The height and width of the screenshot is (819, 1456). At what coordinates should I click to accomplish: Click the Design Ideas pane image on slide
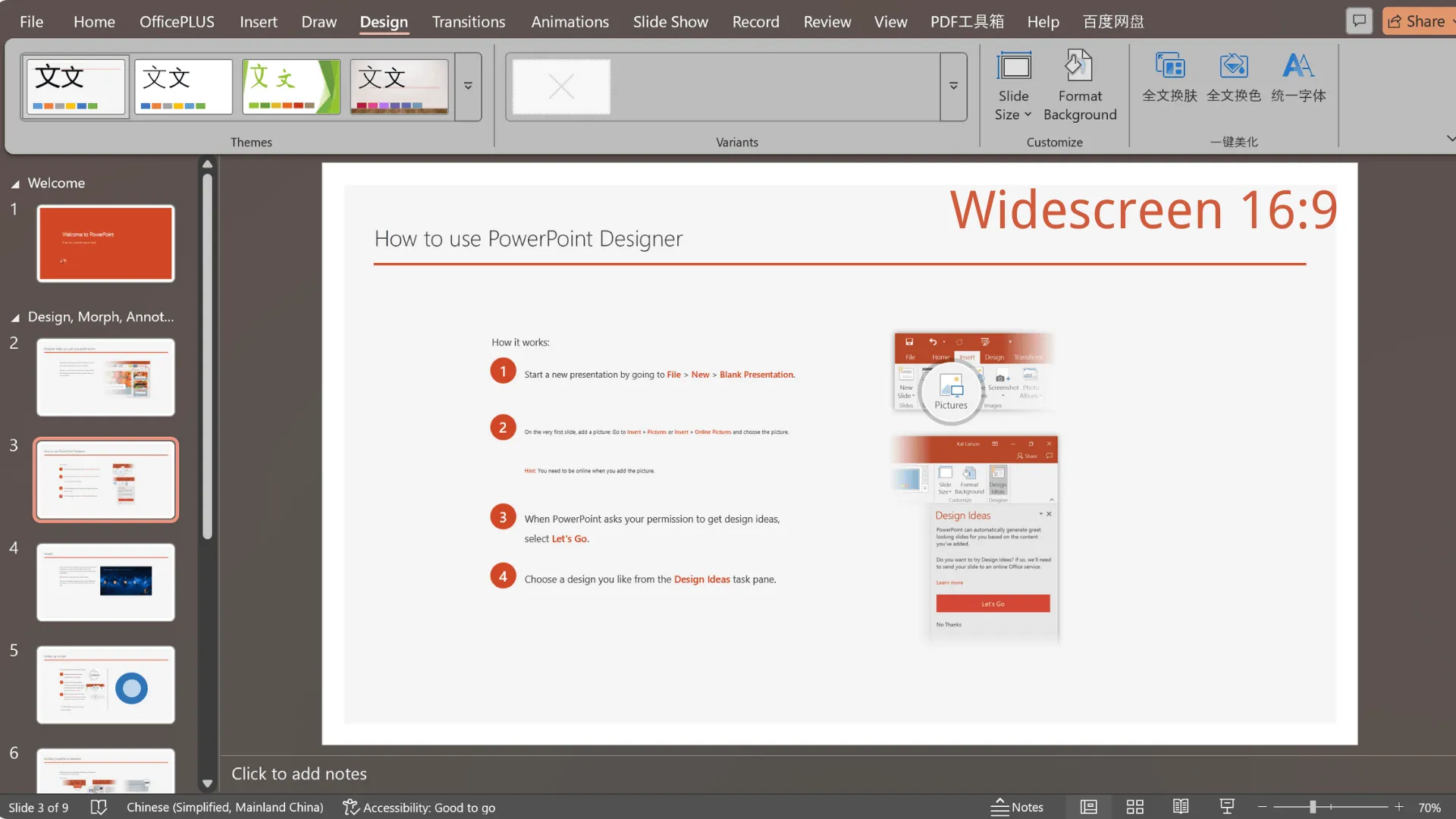point(976,539)
